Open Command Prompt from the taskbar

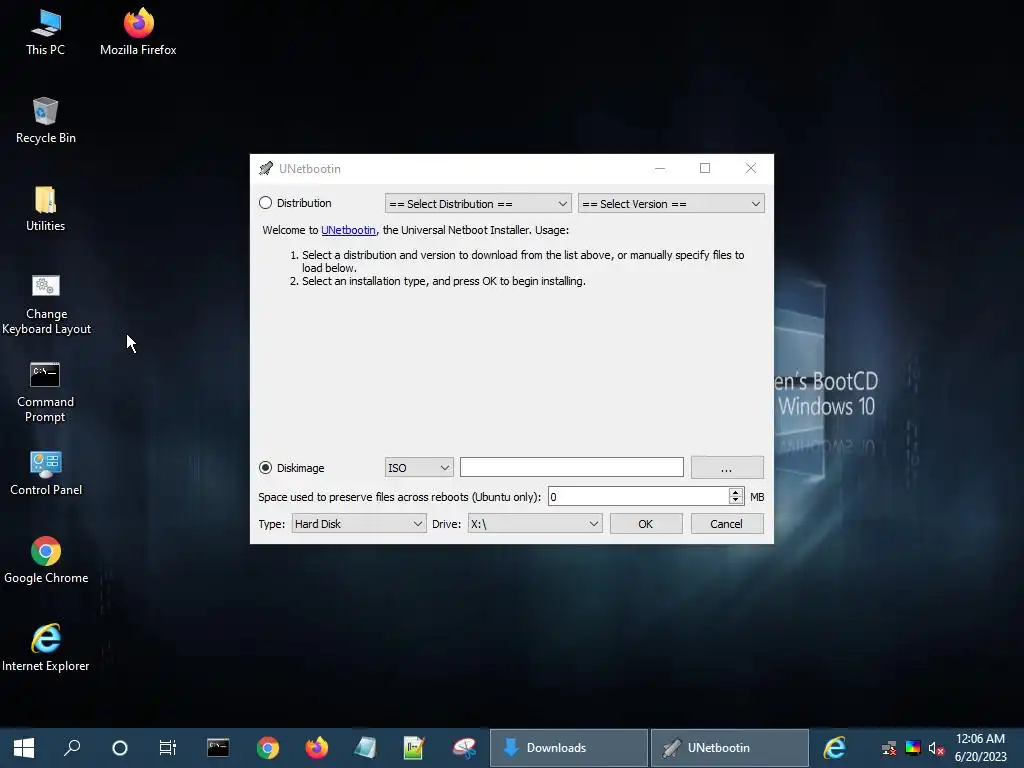click(x=218, y=748)
